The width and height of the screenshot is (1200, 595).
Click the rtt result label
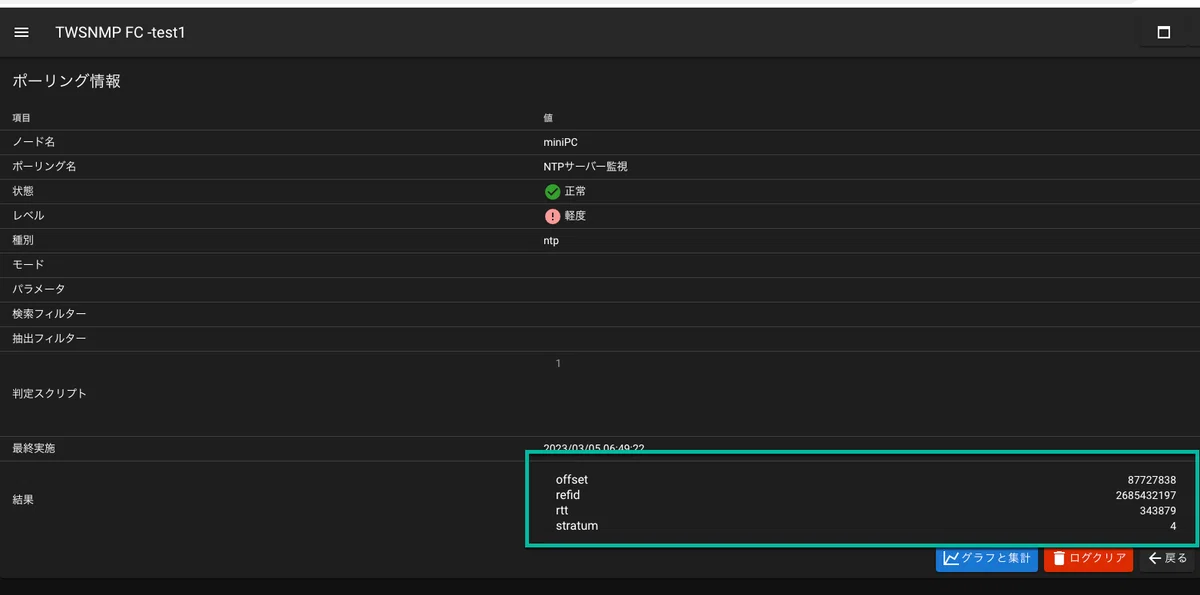click(x=562, y=510)
